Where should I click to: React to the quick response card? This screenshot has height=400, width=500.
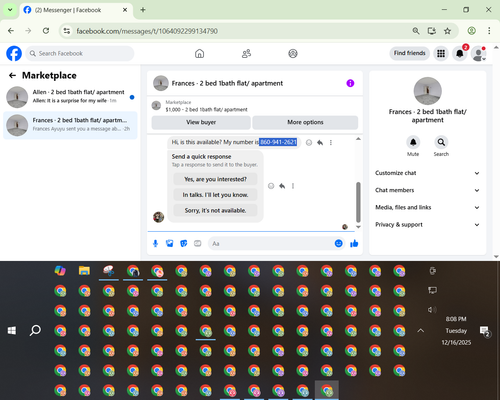coord(271,186)
